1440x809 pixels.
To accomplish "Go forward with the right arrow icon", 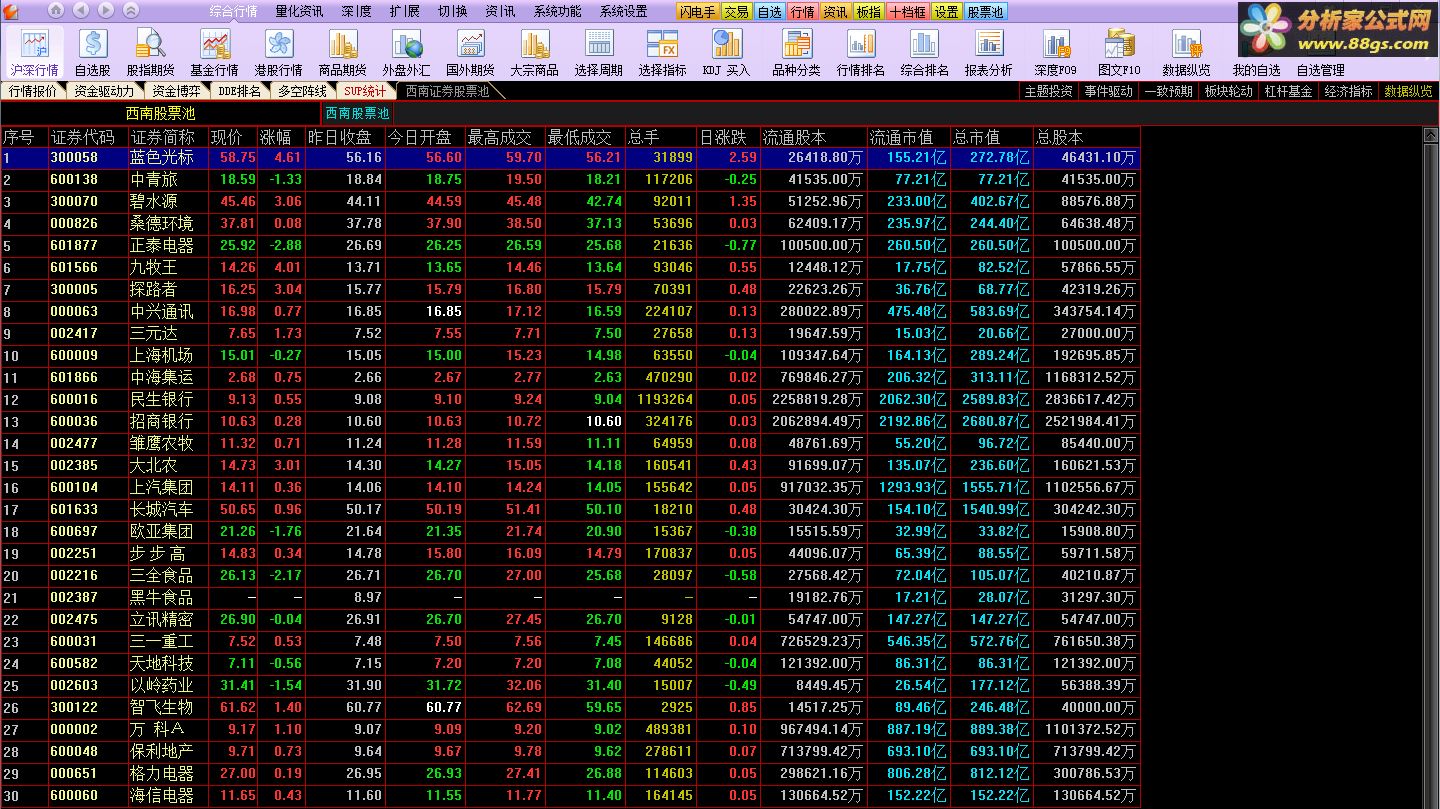I will click(107, 11).
